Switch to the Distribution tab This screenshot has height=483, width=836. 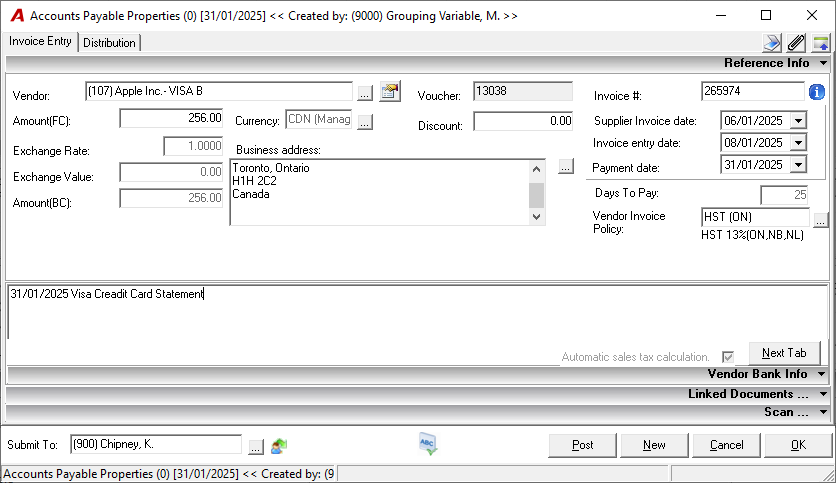tap(109, 43)
